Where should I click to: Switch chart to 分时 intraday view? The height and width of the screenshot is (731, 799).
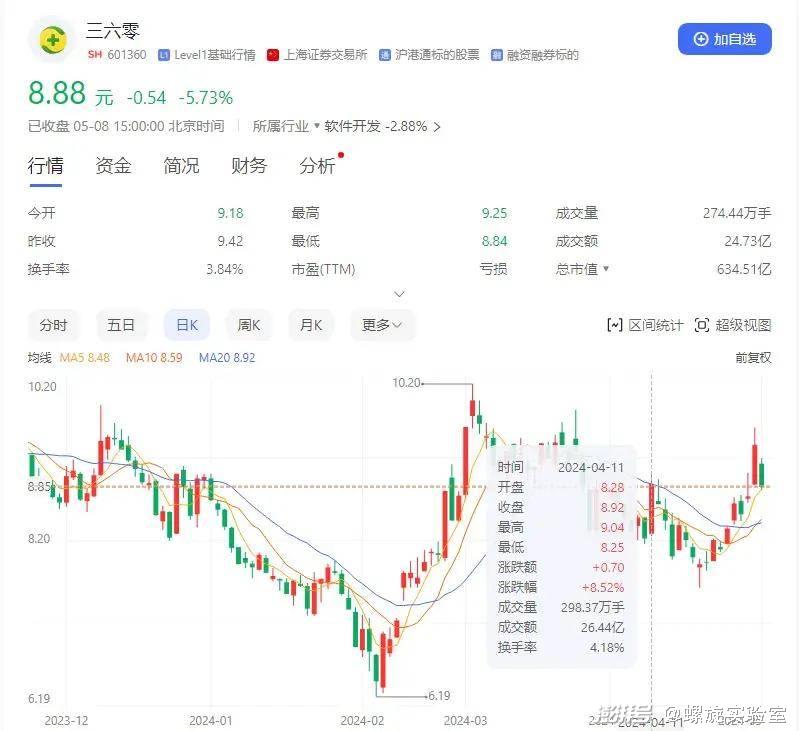[x=53, y=325]
